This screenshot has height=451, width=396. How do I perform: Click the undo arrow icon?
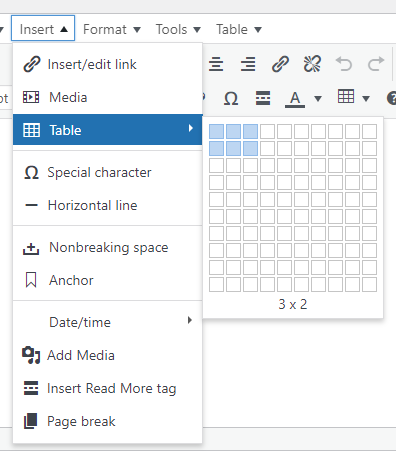coord(344,64)
